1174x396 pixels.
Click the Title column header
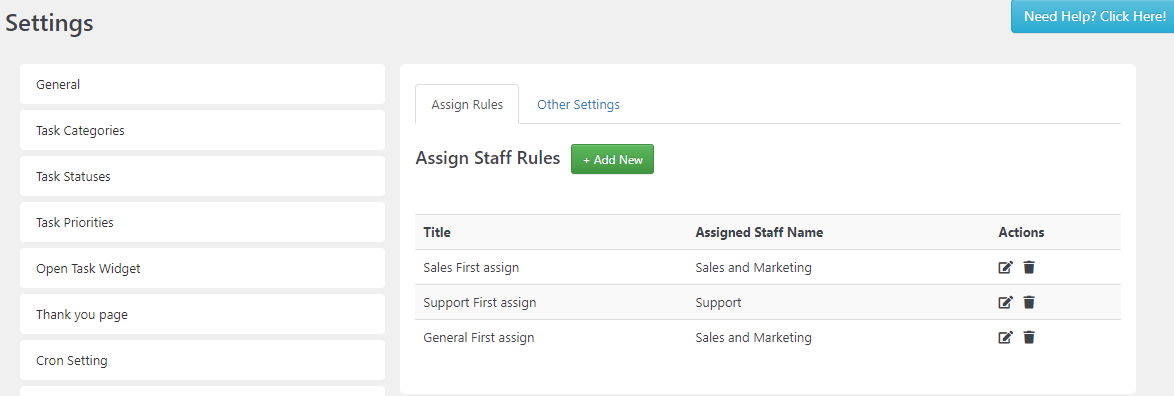click(437, 232)
